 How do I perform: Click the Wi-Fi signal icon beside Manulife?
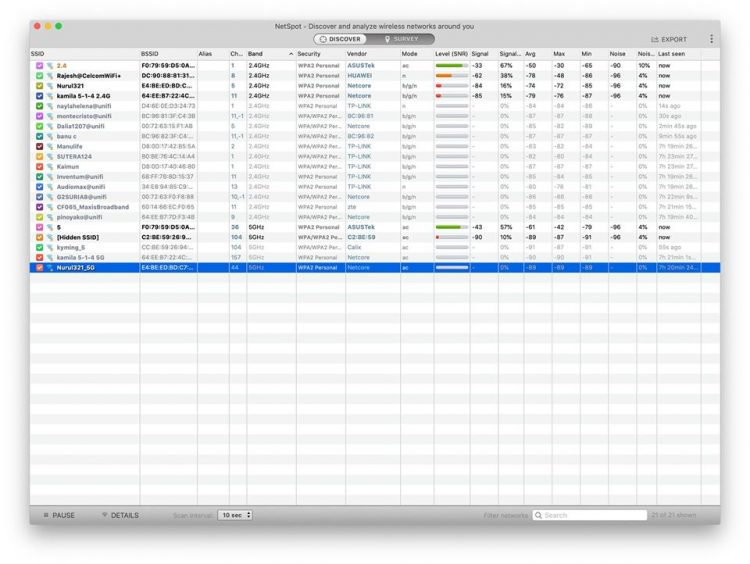49,146
